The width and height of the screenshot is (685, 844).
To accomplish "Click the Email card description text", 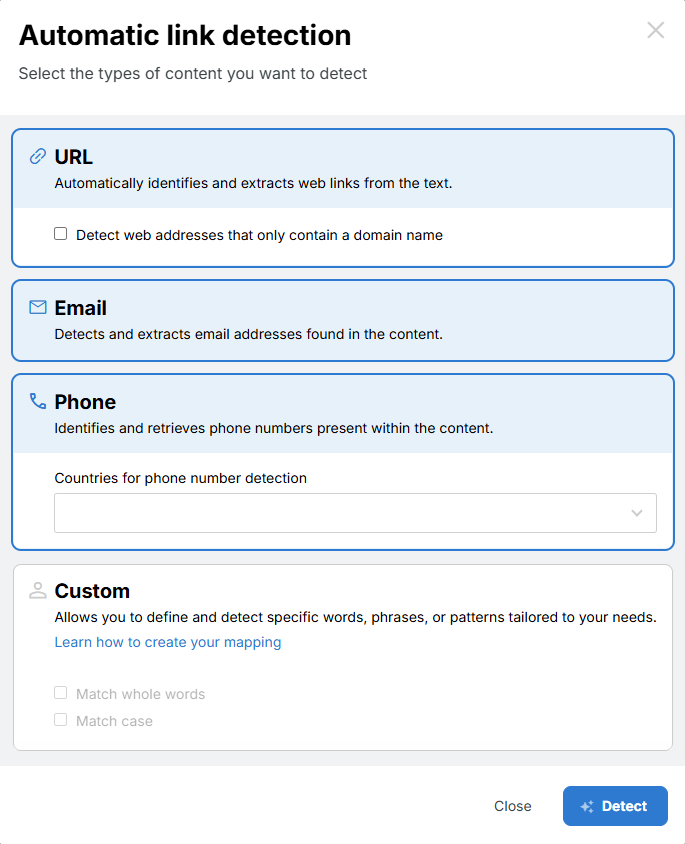I will (x=248, y=334).
